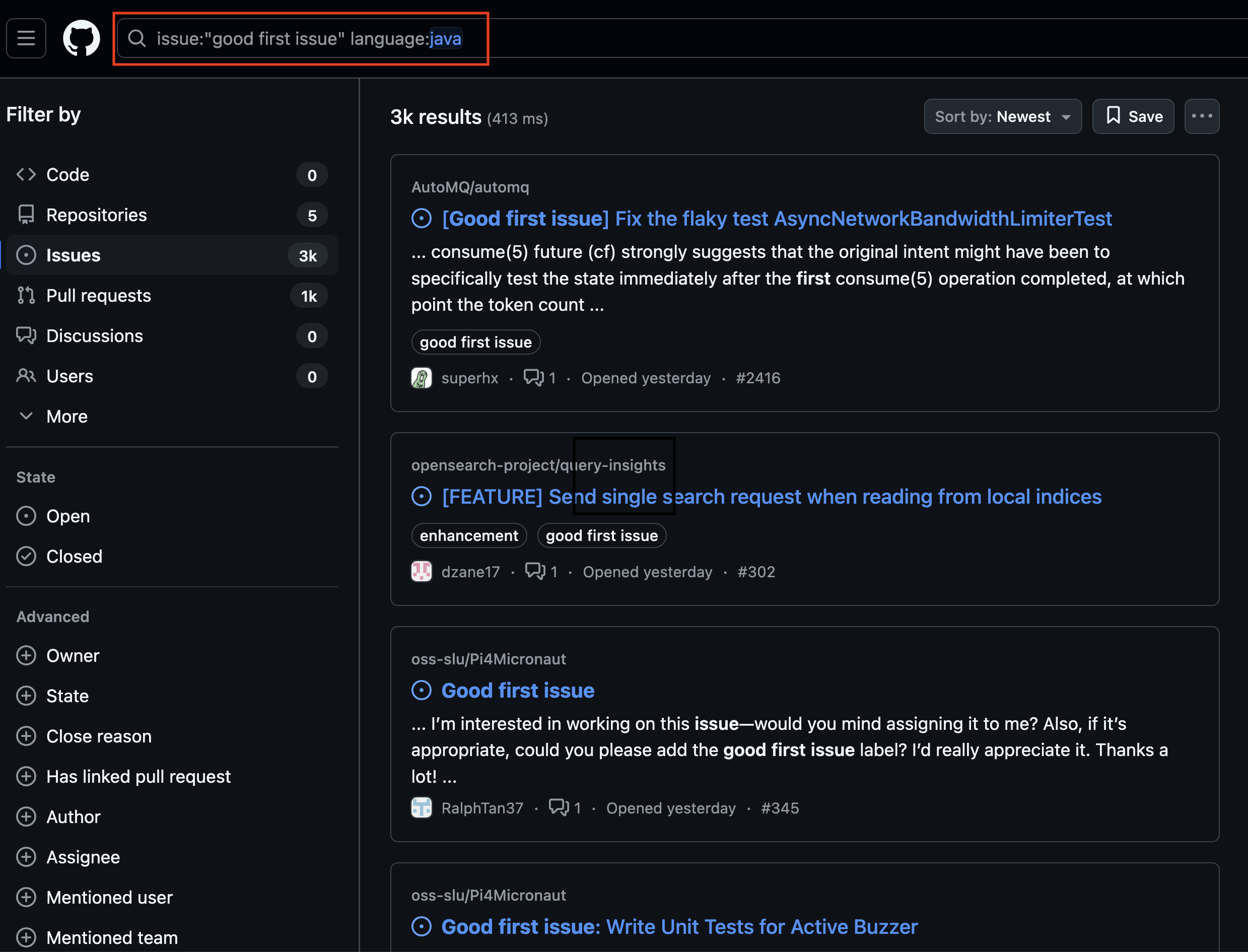Click the open issue icon beside FEATURE title
Image resolution: width=1248 pixels, height=952 pixels.
tap(422, 497)
